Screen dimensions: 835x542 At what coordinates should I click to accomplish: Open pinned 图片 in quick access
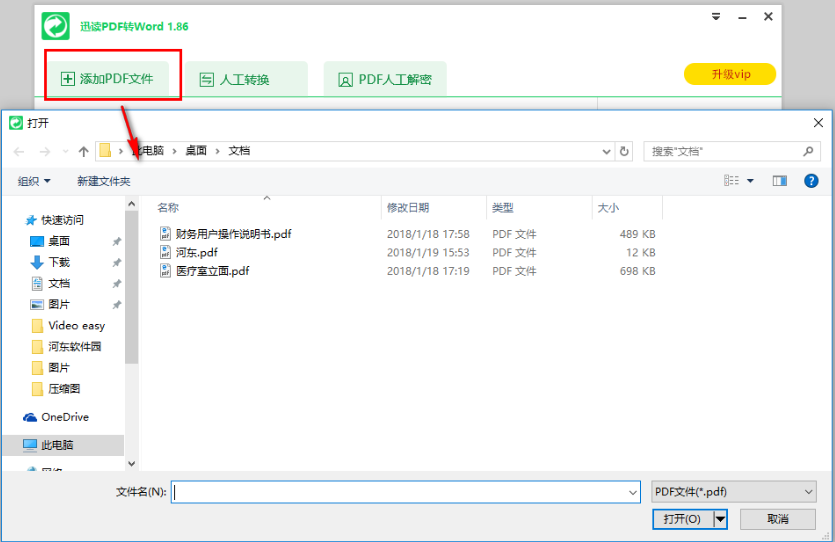pyautogui.click(x=59, y=305)
